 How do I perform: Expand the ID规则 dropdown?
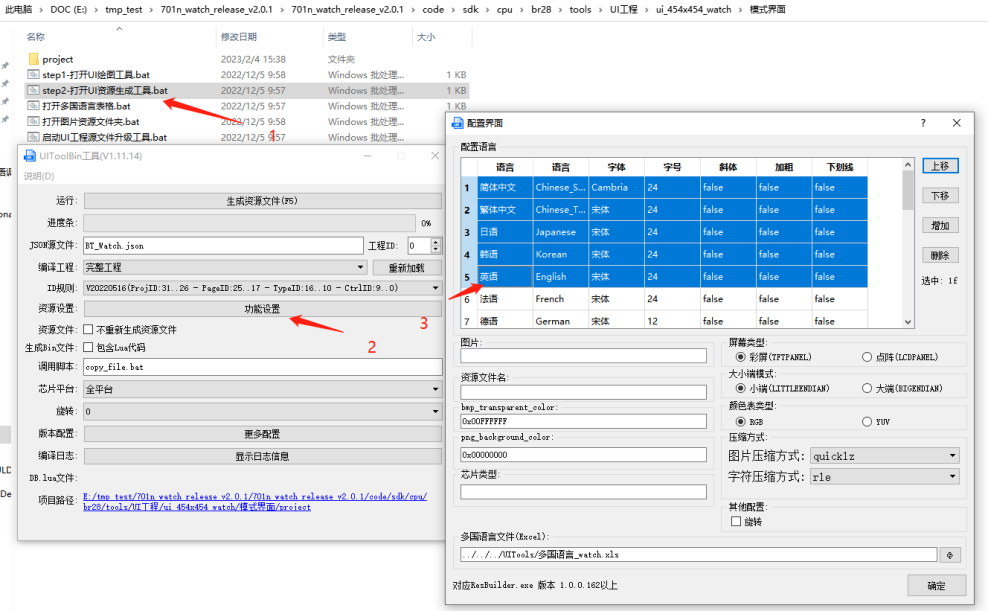[x=263, y=288]
